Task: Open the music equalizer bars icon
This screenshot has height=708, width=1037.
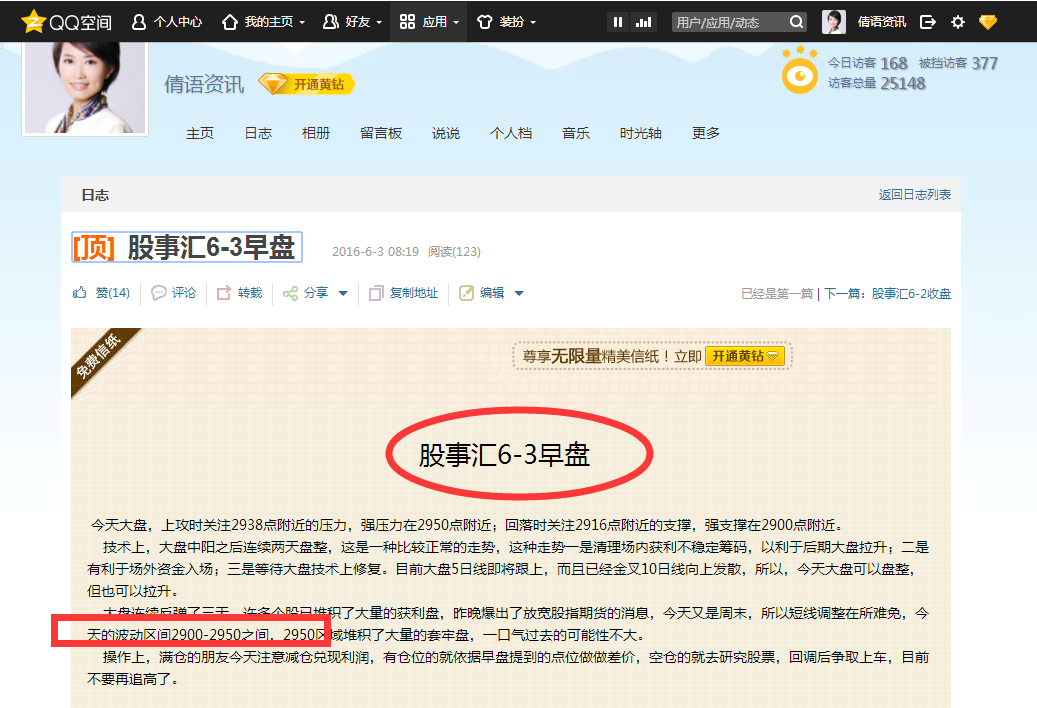Action: pos(643,22)
